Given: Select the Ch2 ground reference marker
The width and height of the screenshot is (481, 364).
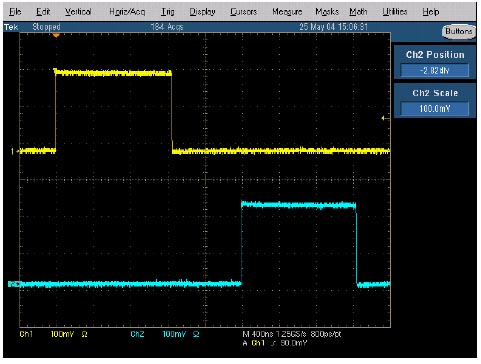Looking at the screenshot, I should coord(14,284).
